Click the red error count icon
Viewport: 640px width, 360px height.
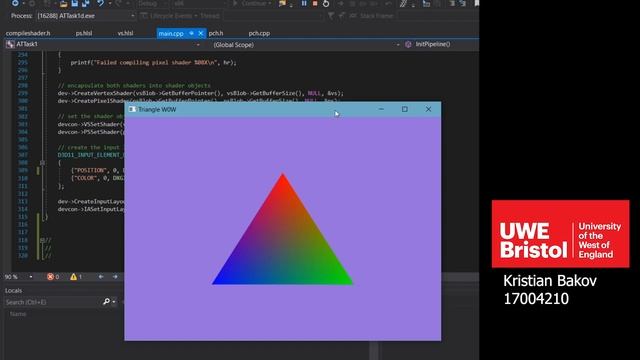tap(50, 277)
